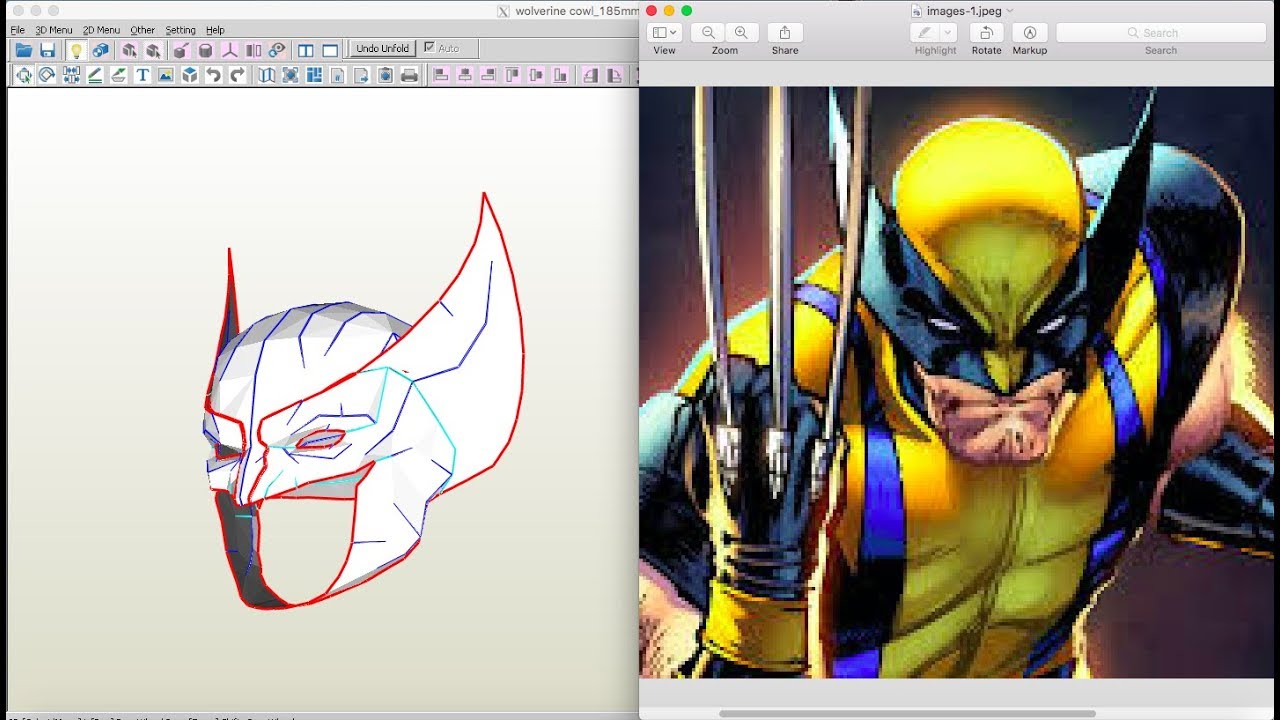Toggle the Auto checkbox

pyautogui.click(x=429, y=47)
